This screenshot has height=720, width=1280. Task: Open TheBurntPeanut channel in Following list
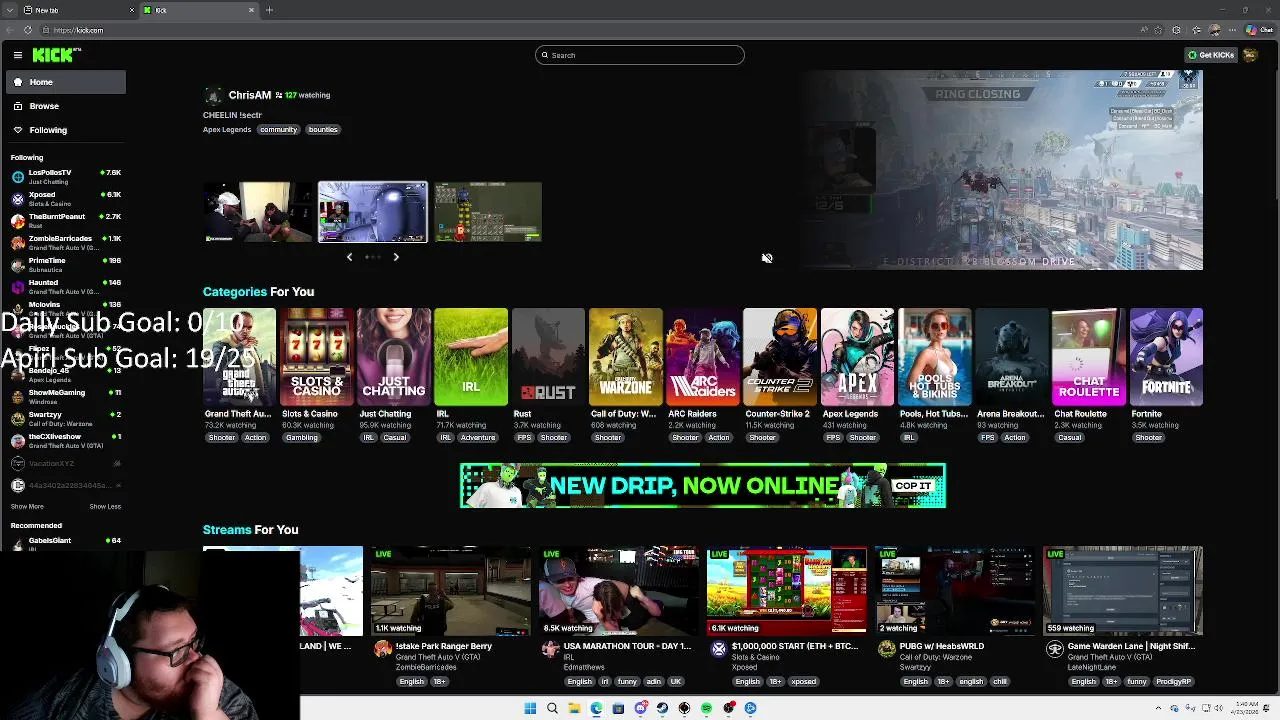point(66,221)
